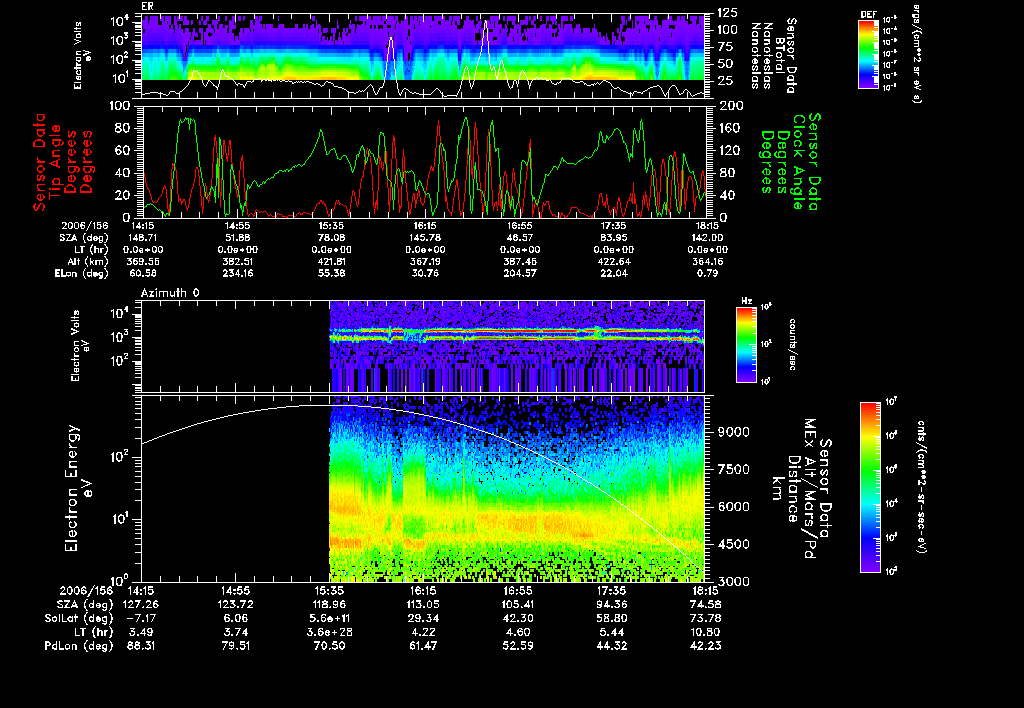Click the red 'Tip Angle' axis label
The image size is (1024, 708).
56,162
